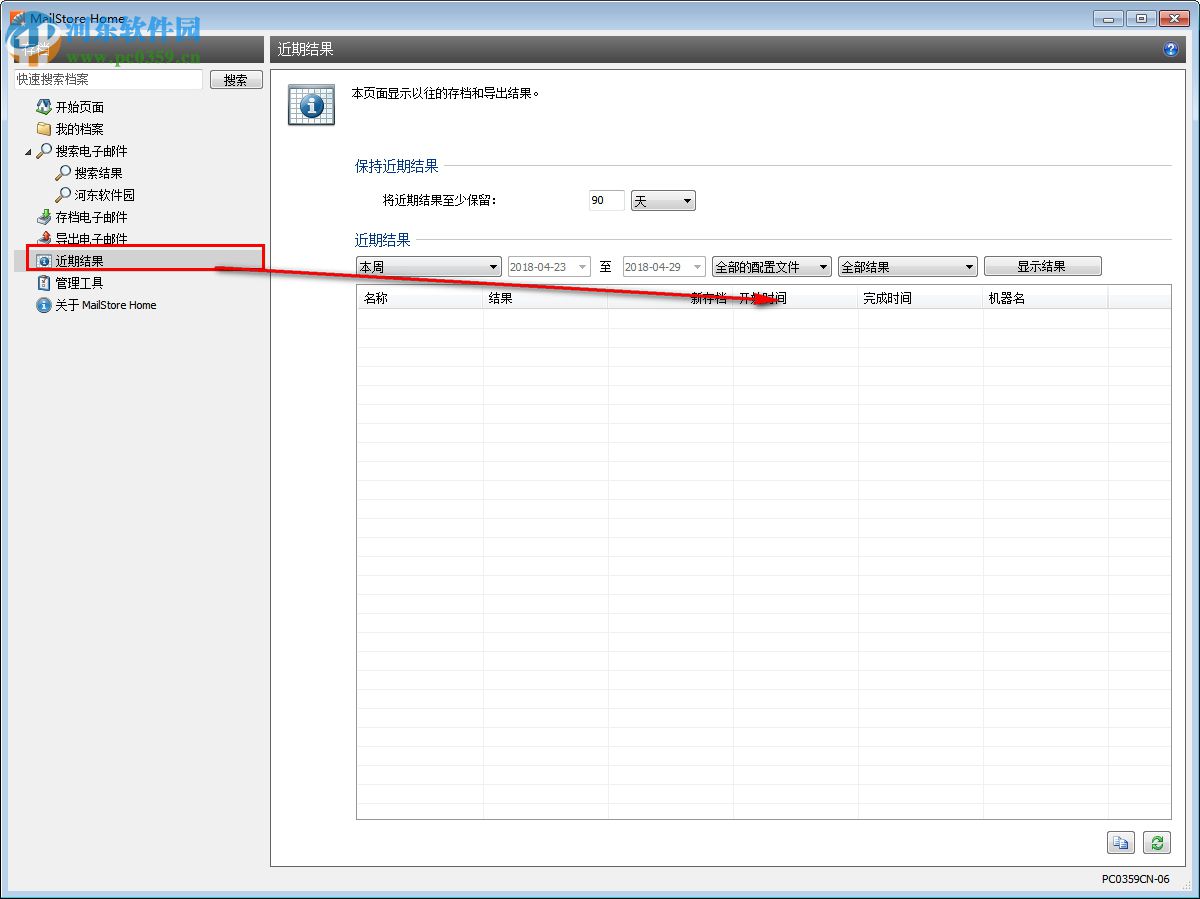Select 近期结果 in the sidebar
The width and height of the screenshot is (1200, 899).
80,261
